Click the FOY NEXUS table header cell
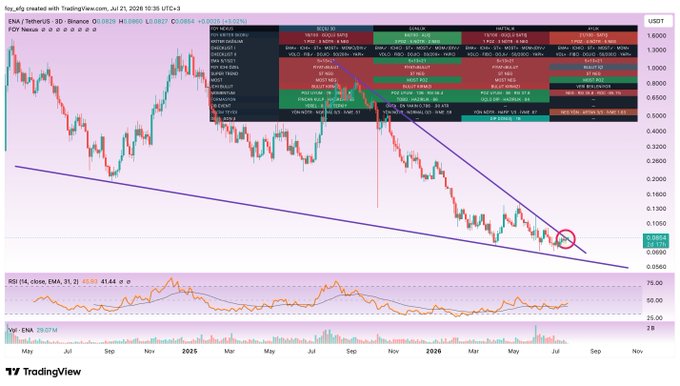 click(x=245, y=29)
